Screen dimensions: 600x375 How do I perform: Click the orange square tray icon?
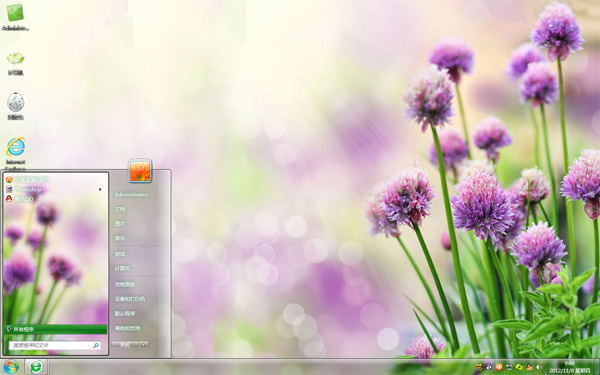click(x=499, y=367)
